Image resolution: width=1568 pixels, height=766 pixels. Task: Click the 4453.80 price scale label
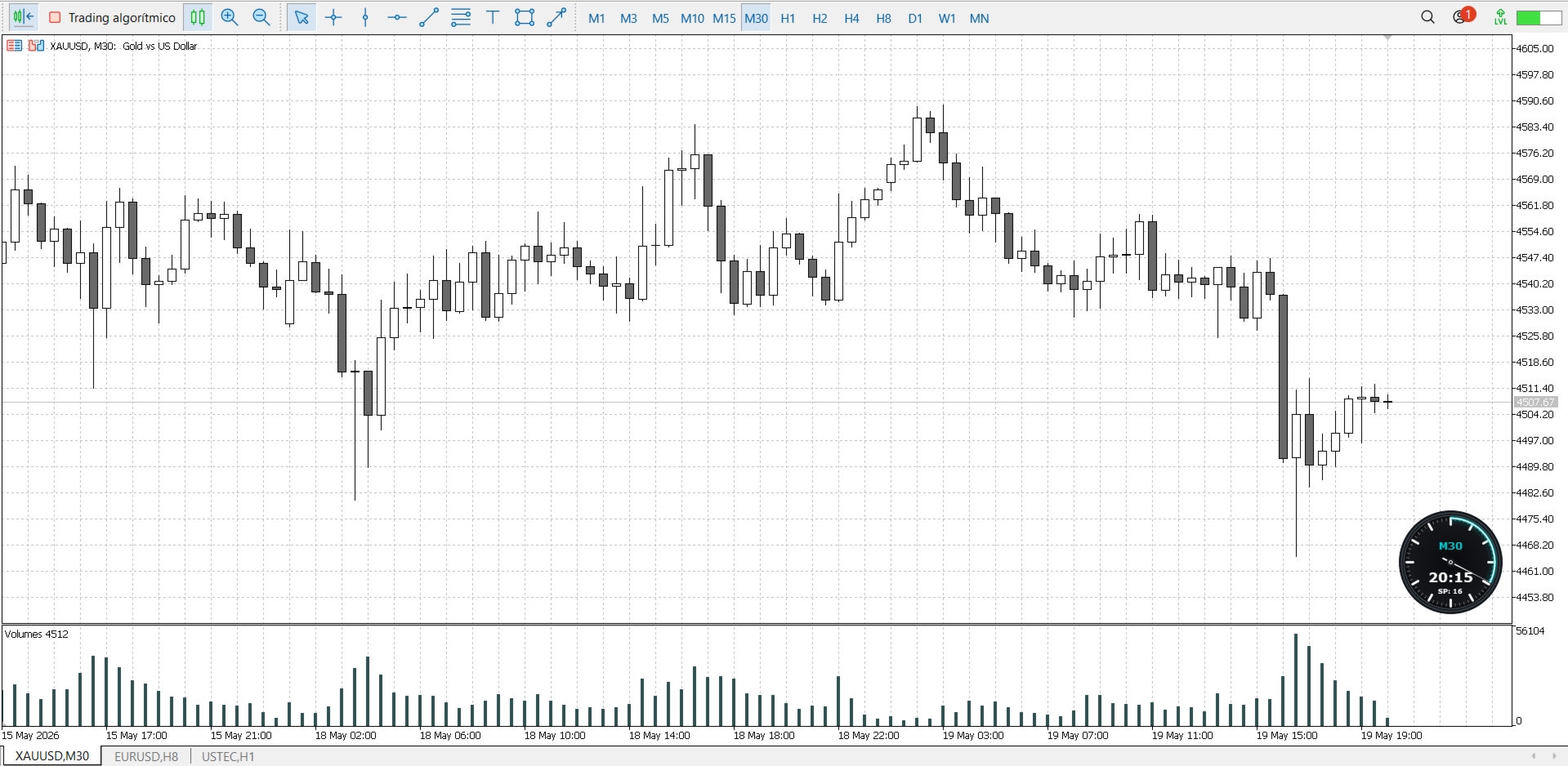coord(1534,597)
